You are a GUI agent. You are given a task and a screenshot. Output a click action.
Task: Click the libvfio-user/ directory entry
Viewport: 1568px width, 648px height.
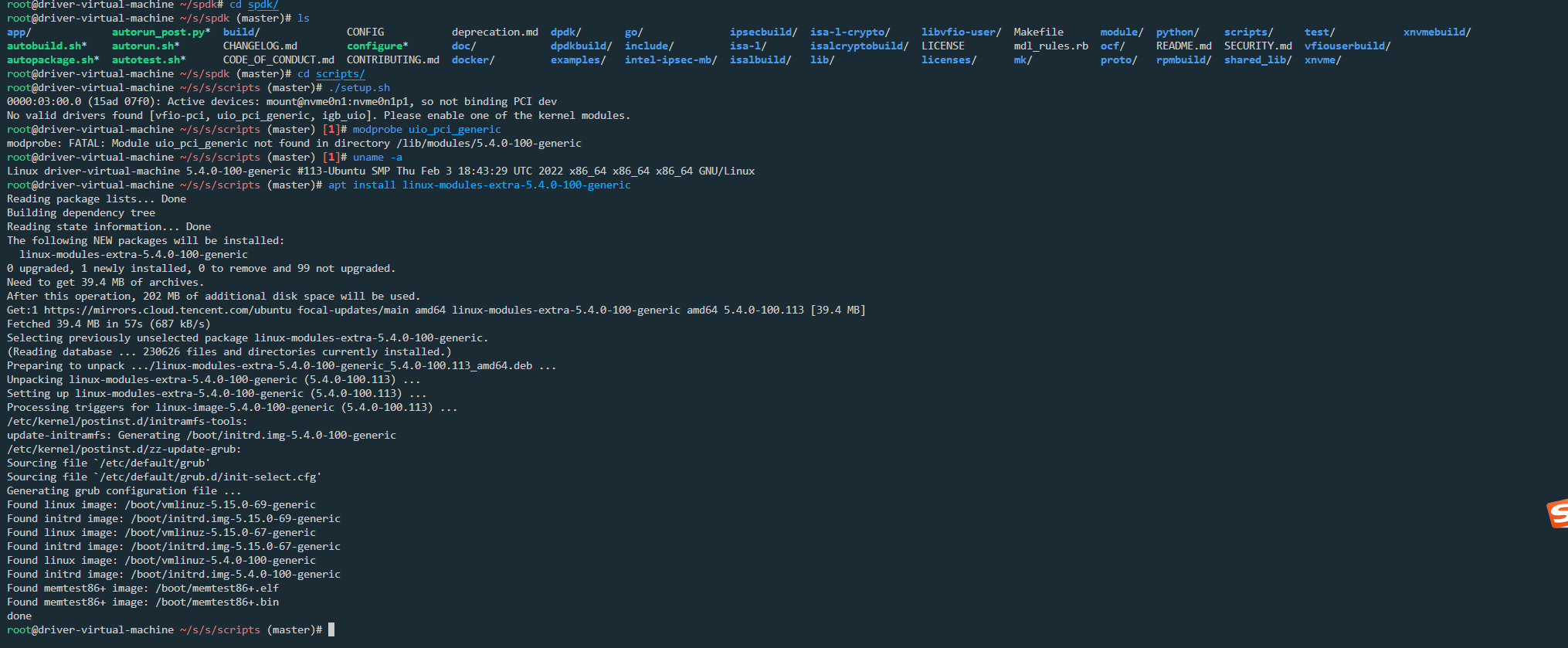pos(962,32)
